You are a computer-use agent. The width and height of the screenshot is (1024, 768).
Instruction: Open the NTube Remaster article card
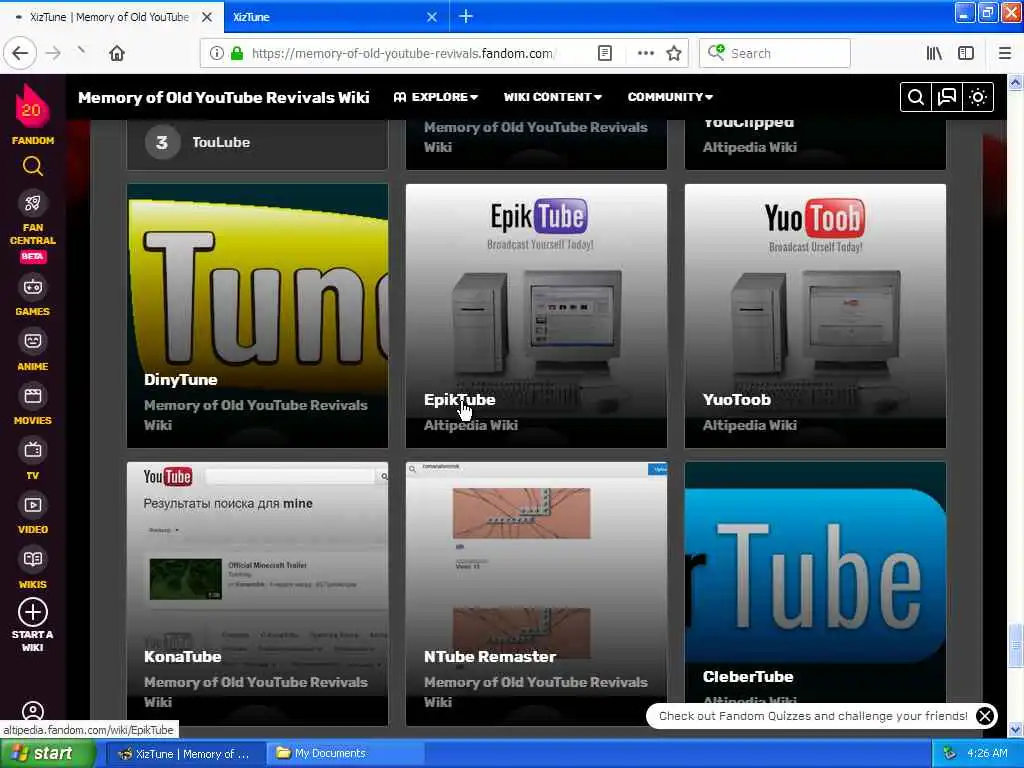[x=536, y=594]
